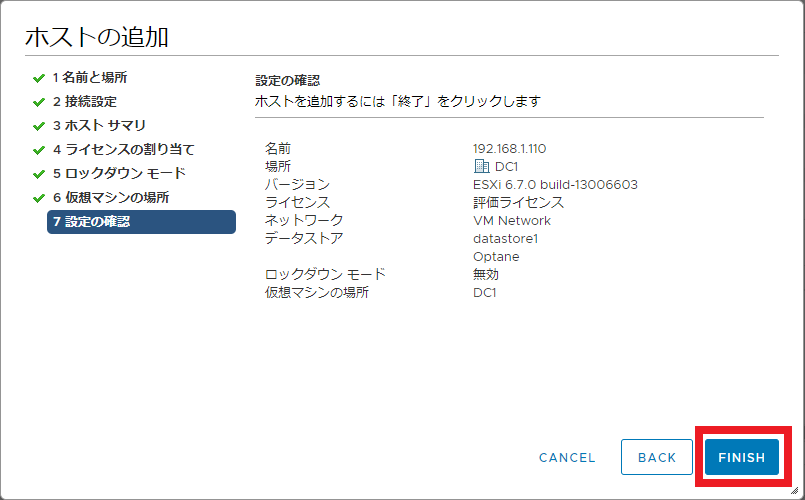Click the 場所 field label
Image resolution: width=805 pixels, height=500 pixels.
coord(278,166)
